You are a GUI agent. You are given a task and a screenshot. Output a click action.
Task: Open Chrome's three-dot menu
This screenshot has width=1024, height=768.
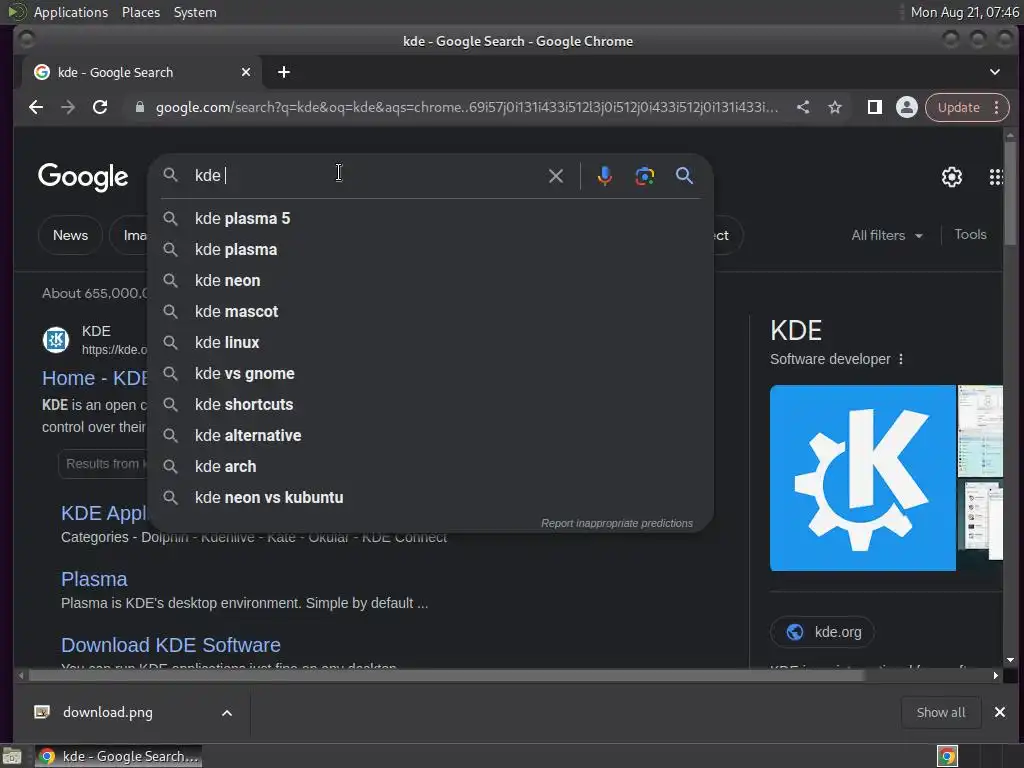click(x=997, y=107)
